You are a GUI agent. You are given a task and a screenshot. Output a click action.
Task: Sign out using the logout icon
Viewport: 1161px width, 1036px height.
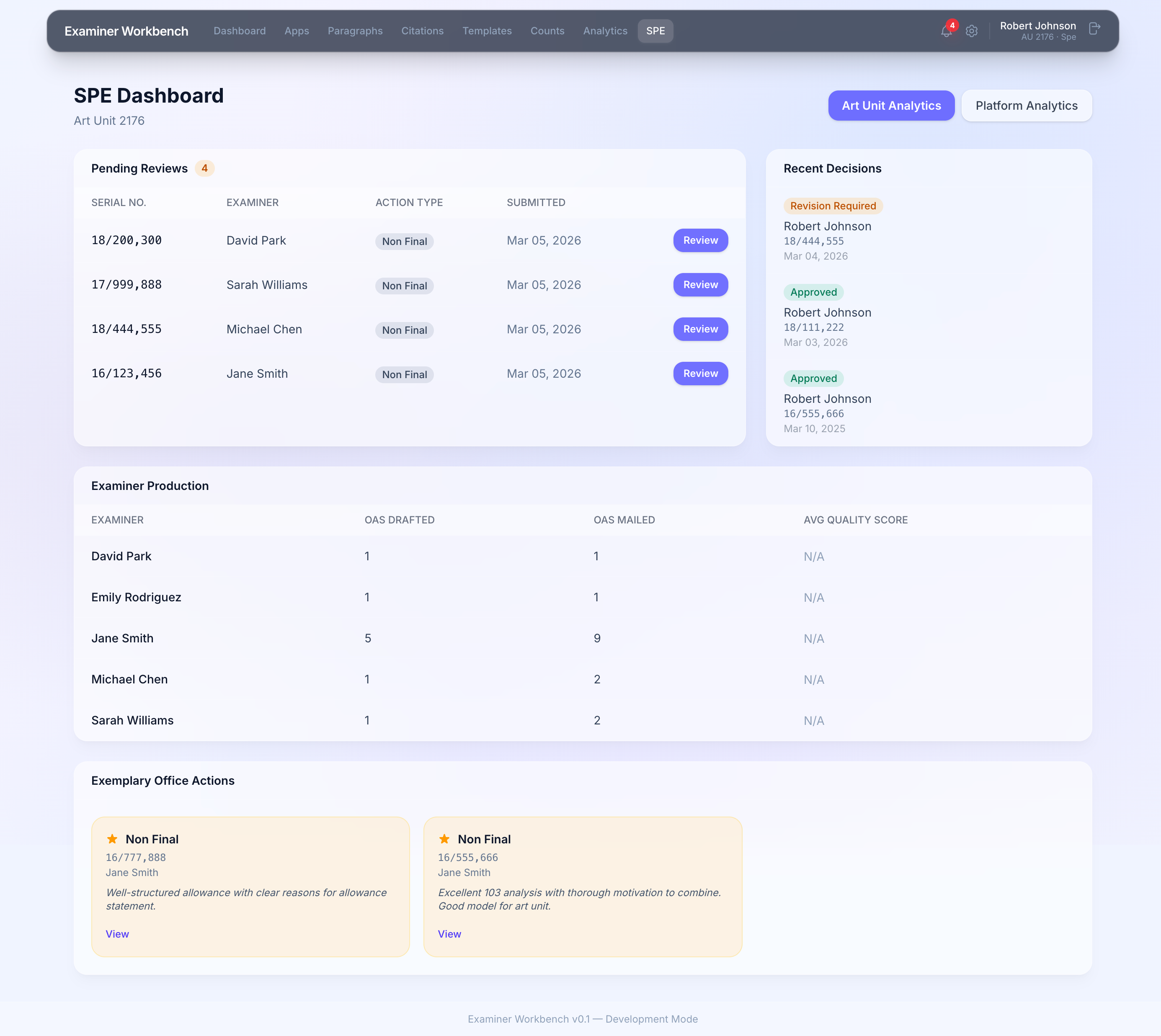(x=1094, y=29)
